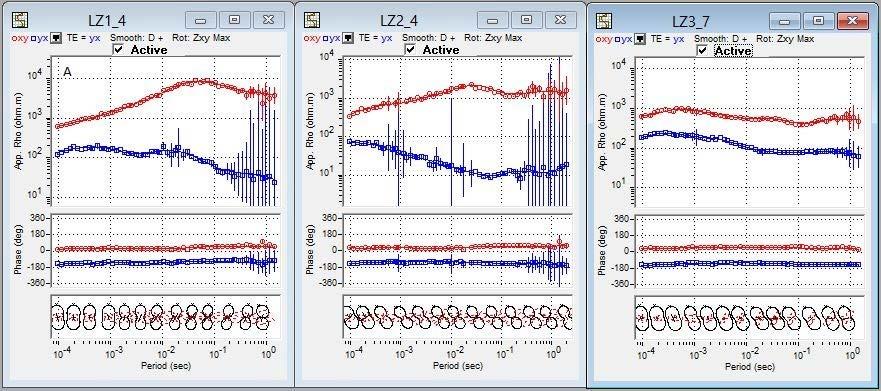
Task: Uncheck the Active checkbox in LZ2_4
Action: 410,49
